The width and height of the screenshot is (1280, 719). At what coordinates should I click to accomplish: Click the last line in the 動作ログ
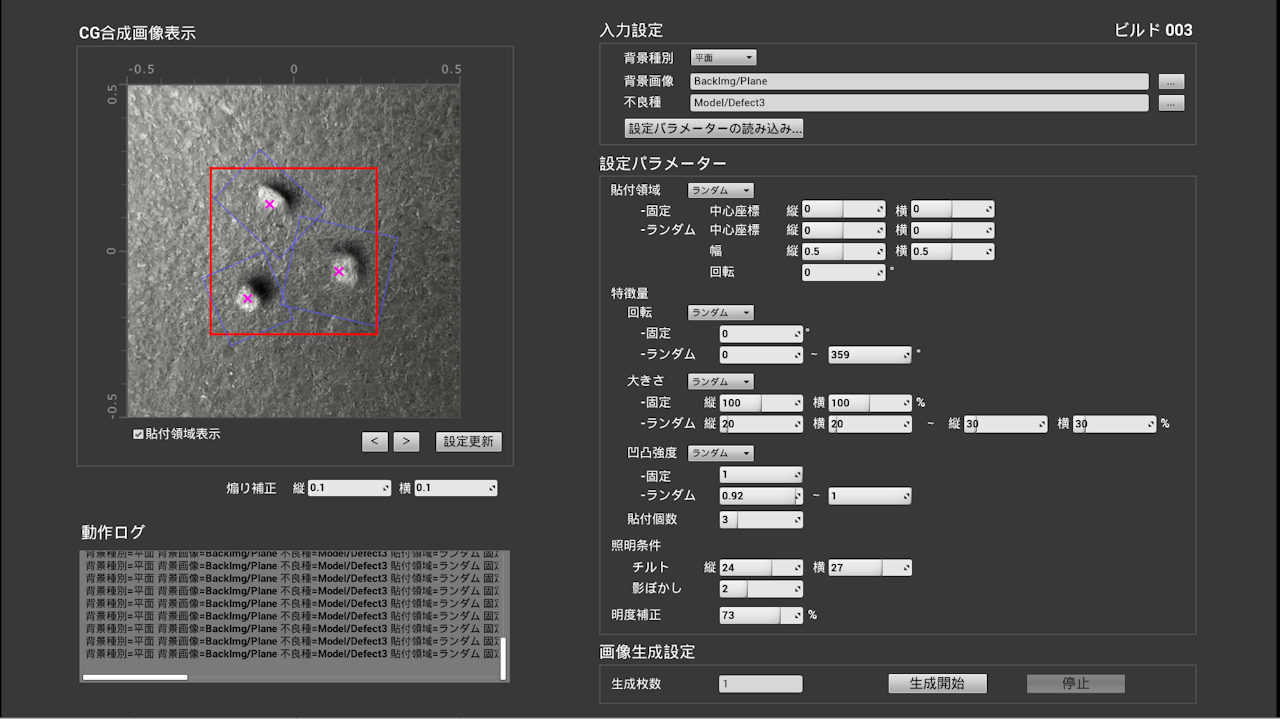tap(290, 654)
